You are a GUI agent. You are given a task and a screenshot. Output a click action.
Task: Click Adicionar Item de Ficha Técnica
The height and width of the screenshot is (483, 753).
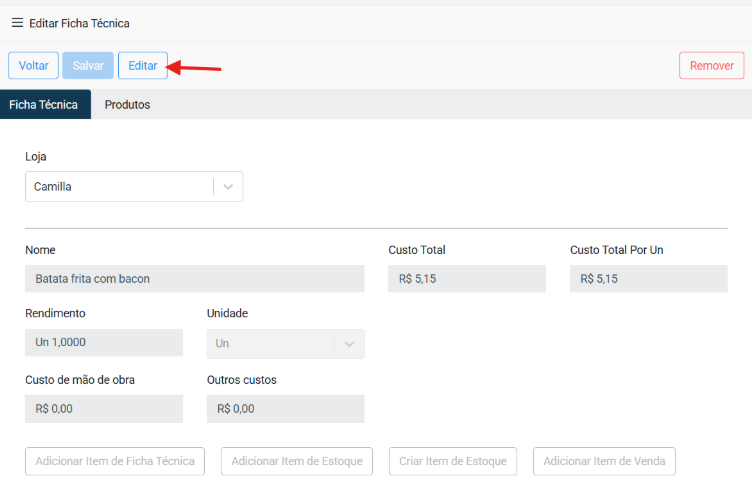tap(115, 461)
